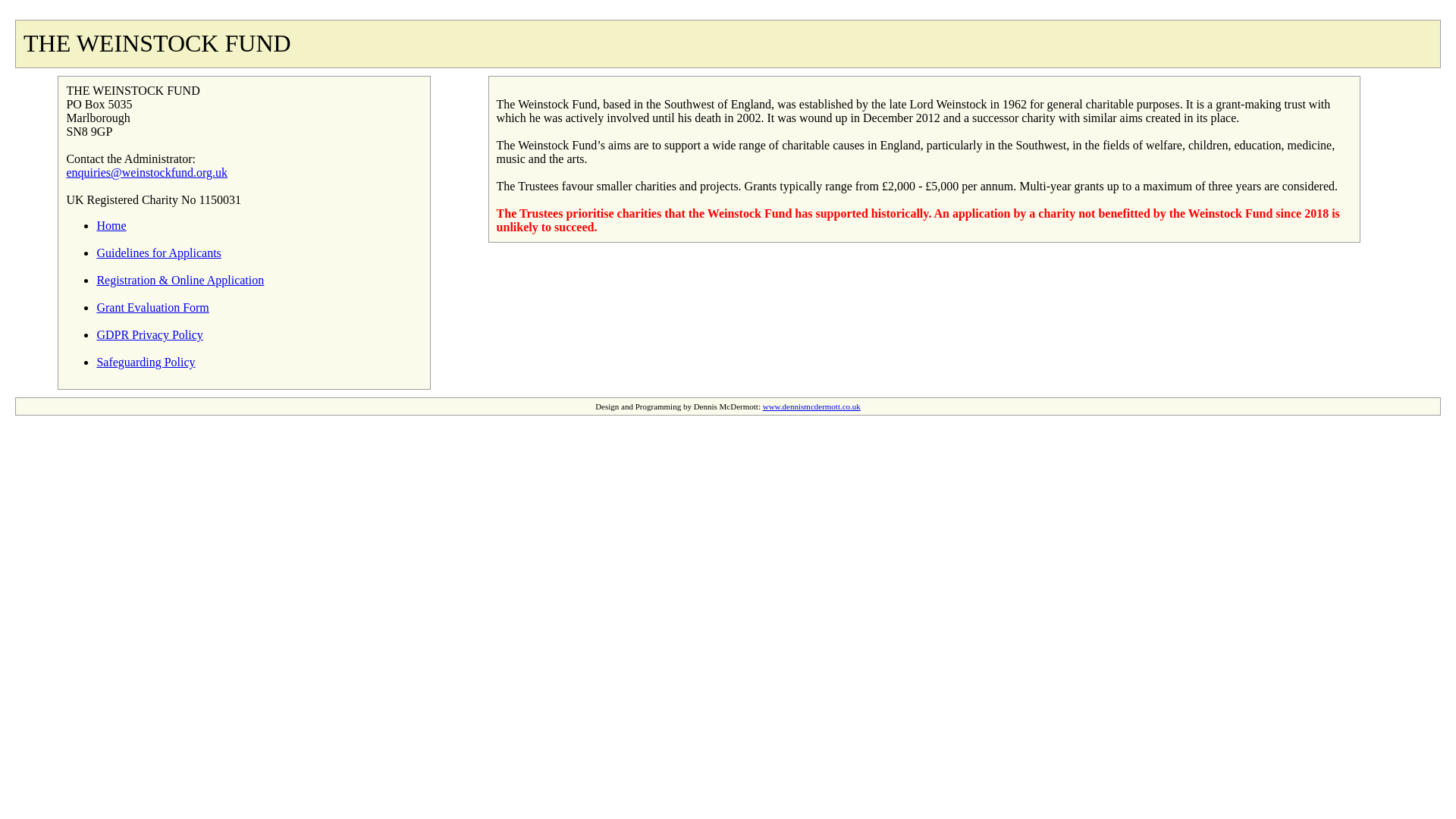Go to Registration & Online Application
This screenshot has height=819, width=1456.
point(180,281)
